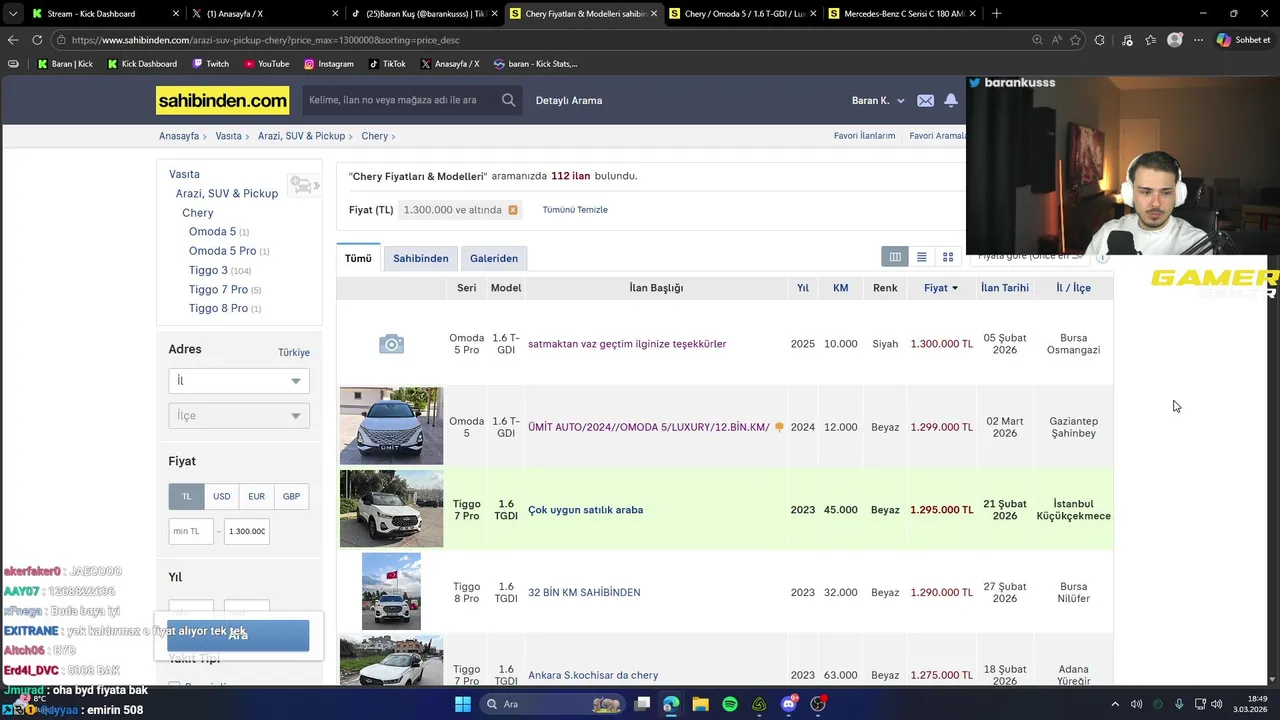Open the Copilot Sohbet et button

click(1244, 40)
